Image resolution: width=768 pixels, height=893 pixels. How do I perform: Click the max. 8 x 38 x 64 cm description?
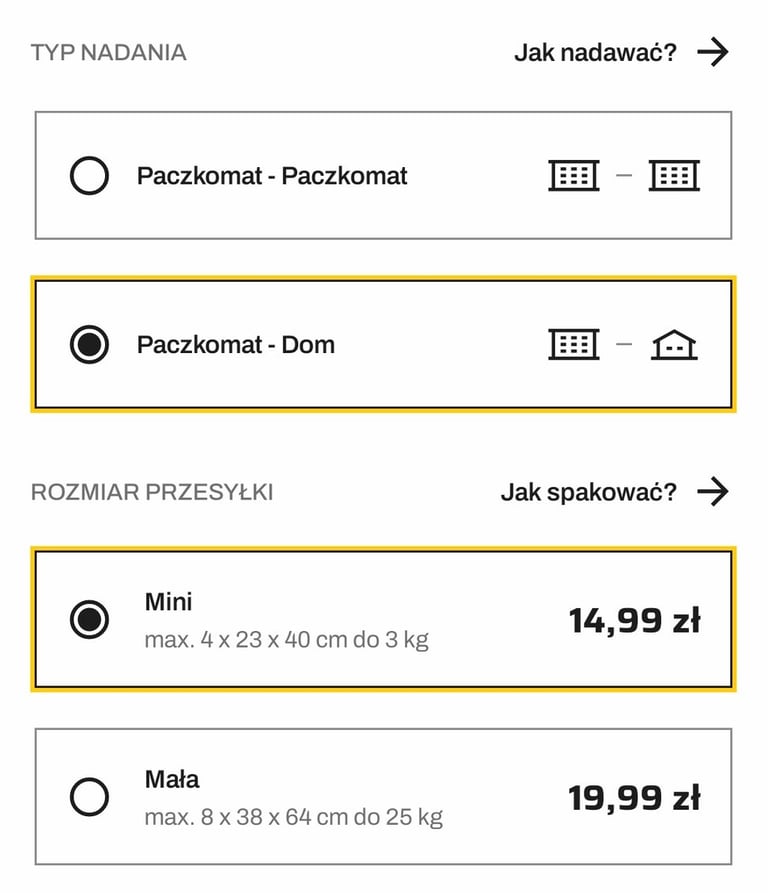[294, 817]
